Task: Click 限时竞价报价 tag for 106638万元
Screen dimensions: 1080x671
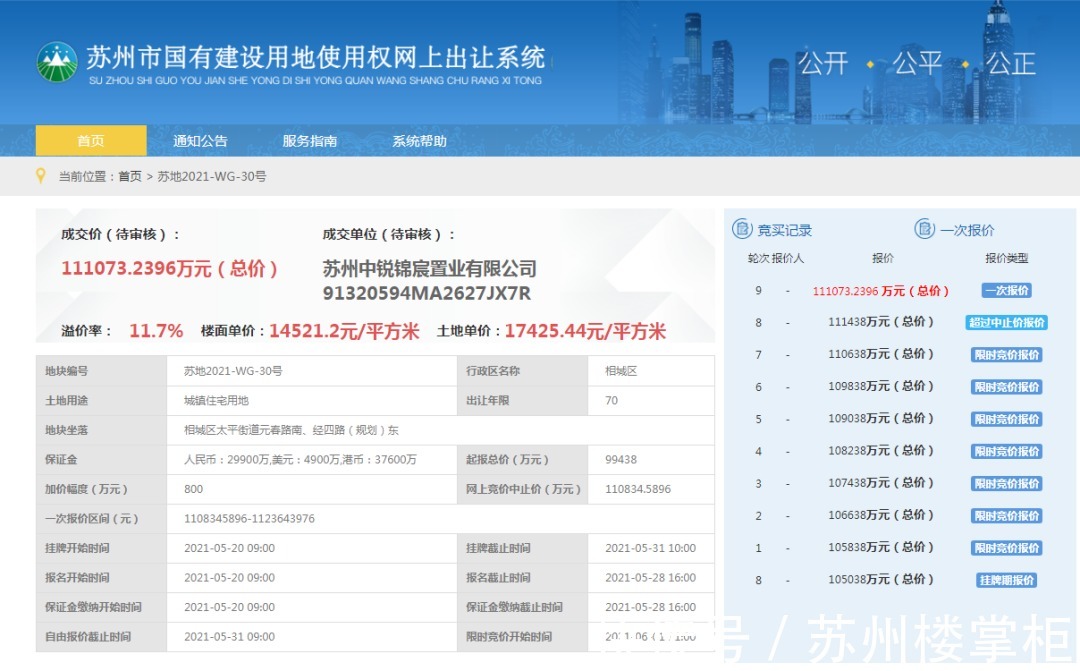Action: (x=1006, y=515)
